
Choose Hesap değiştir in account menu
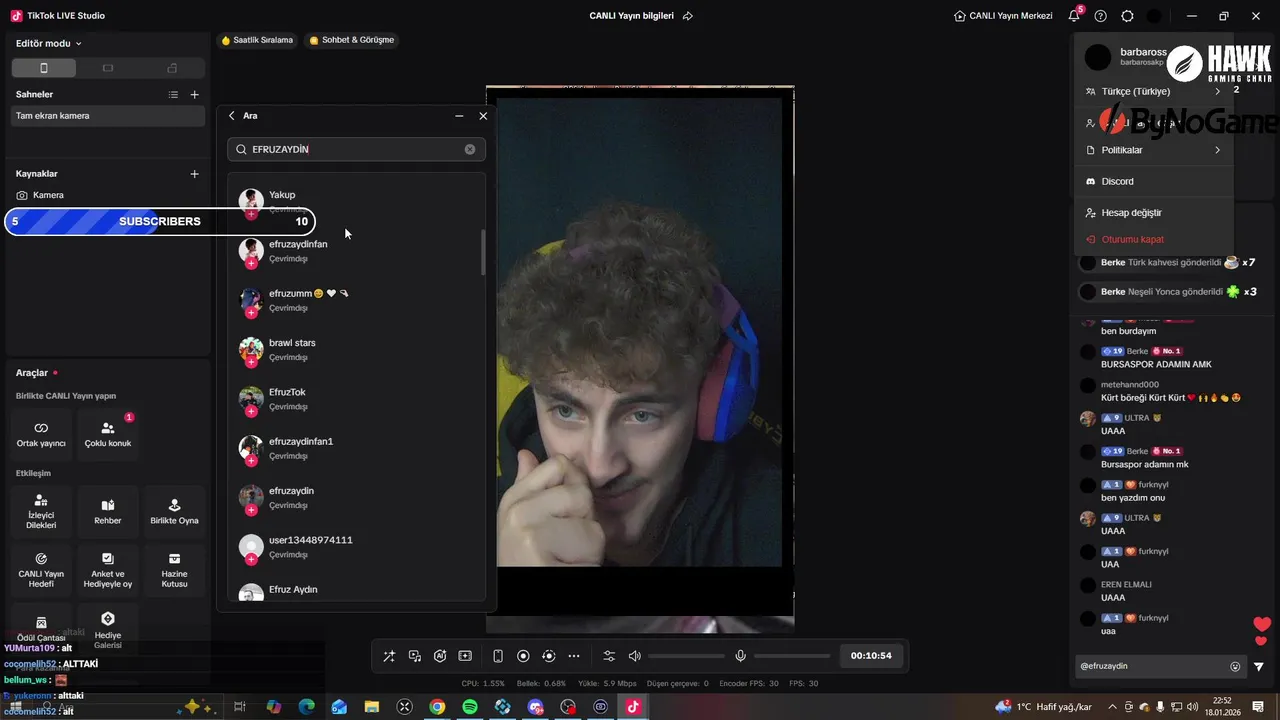click(x=1153, y=213)
